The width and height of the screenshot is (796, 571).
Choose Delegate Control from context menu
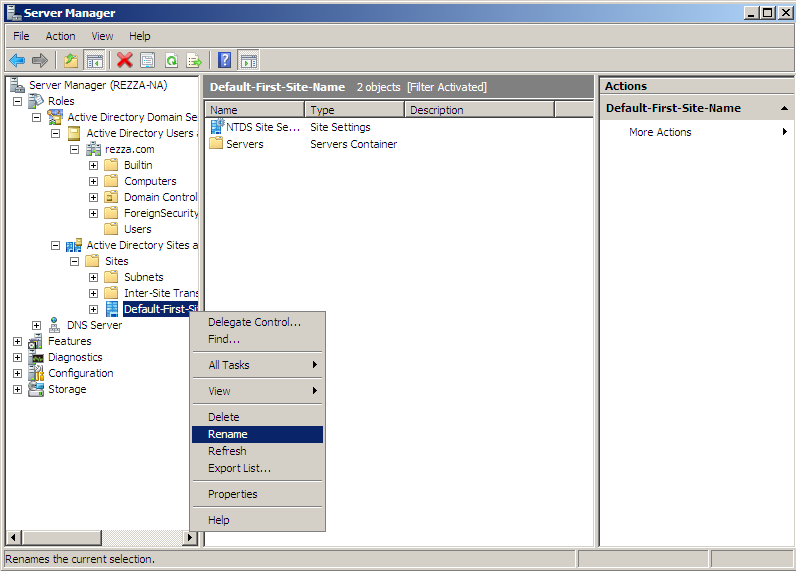(x=257, y=322)
